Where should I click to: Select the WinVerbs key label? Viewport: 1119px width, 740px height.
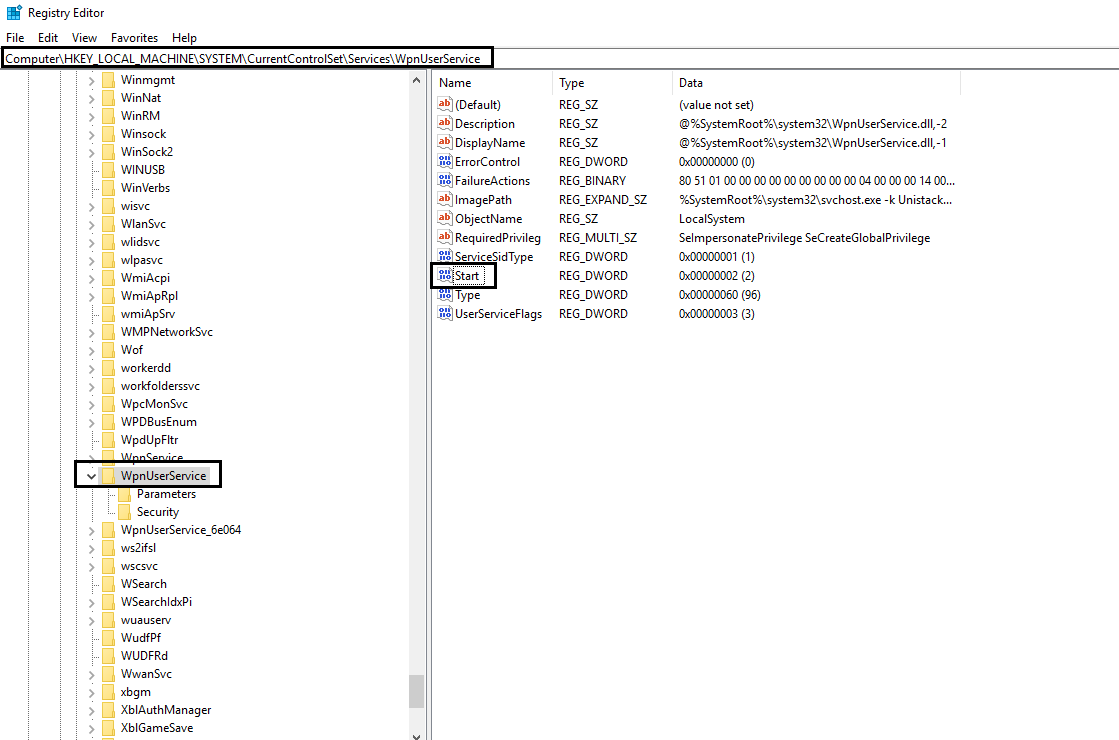146,188
